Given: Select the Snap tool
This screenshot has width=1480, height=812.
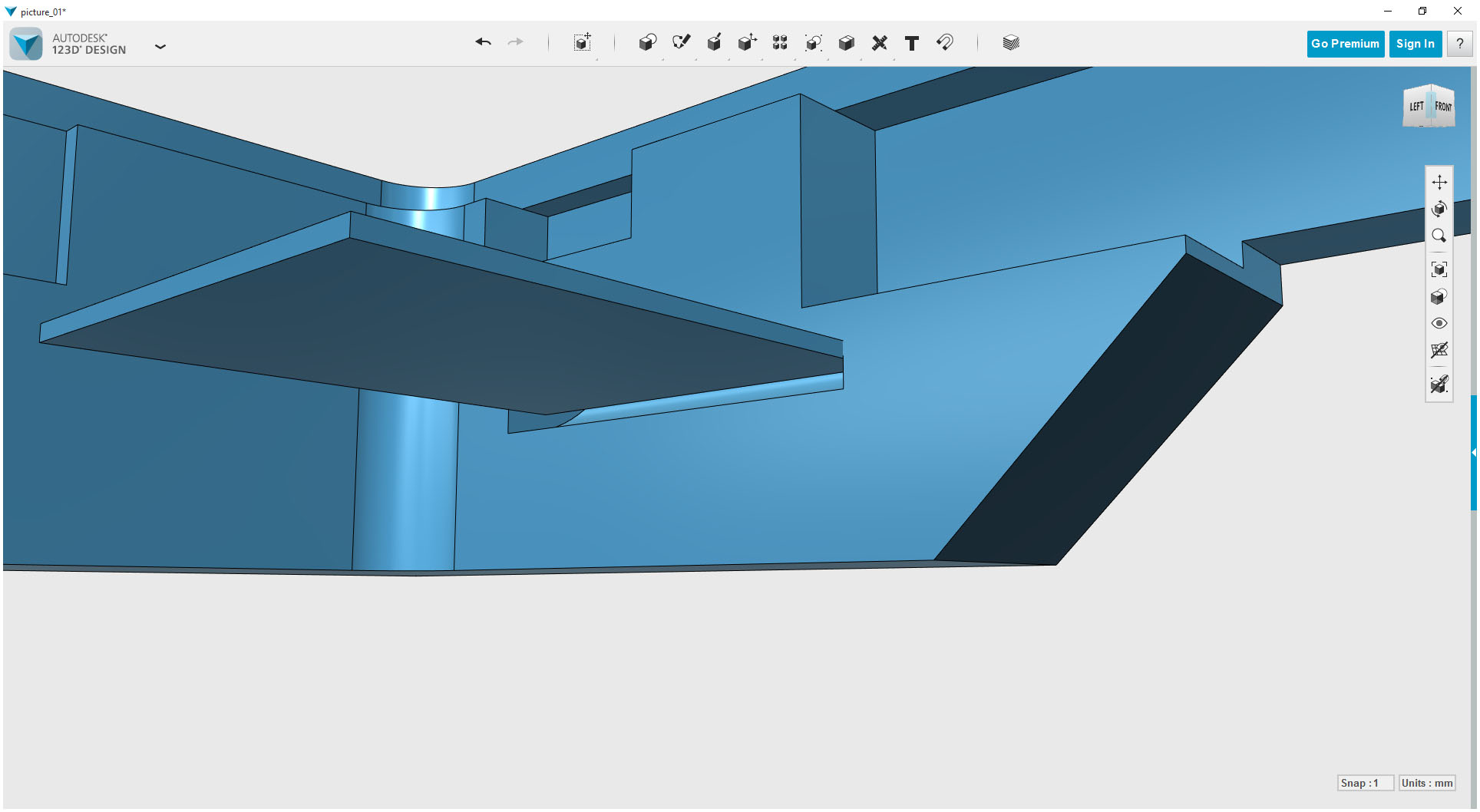Looking at the screenshot, I should click(x=945, y=44).
